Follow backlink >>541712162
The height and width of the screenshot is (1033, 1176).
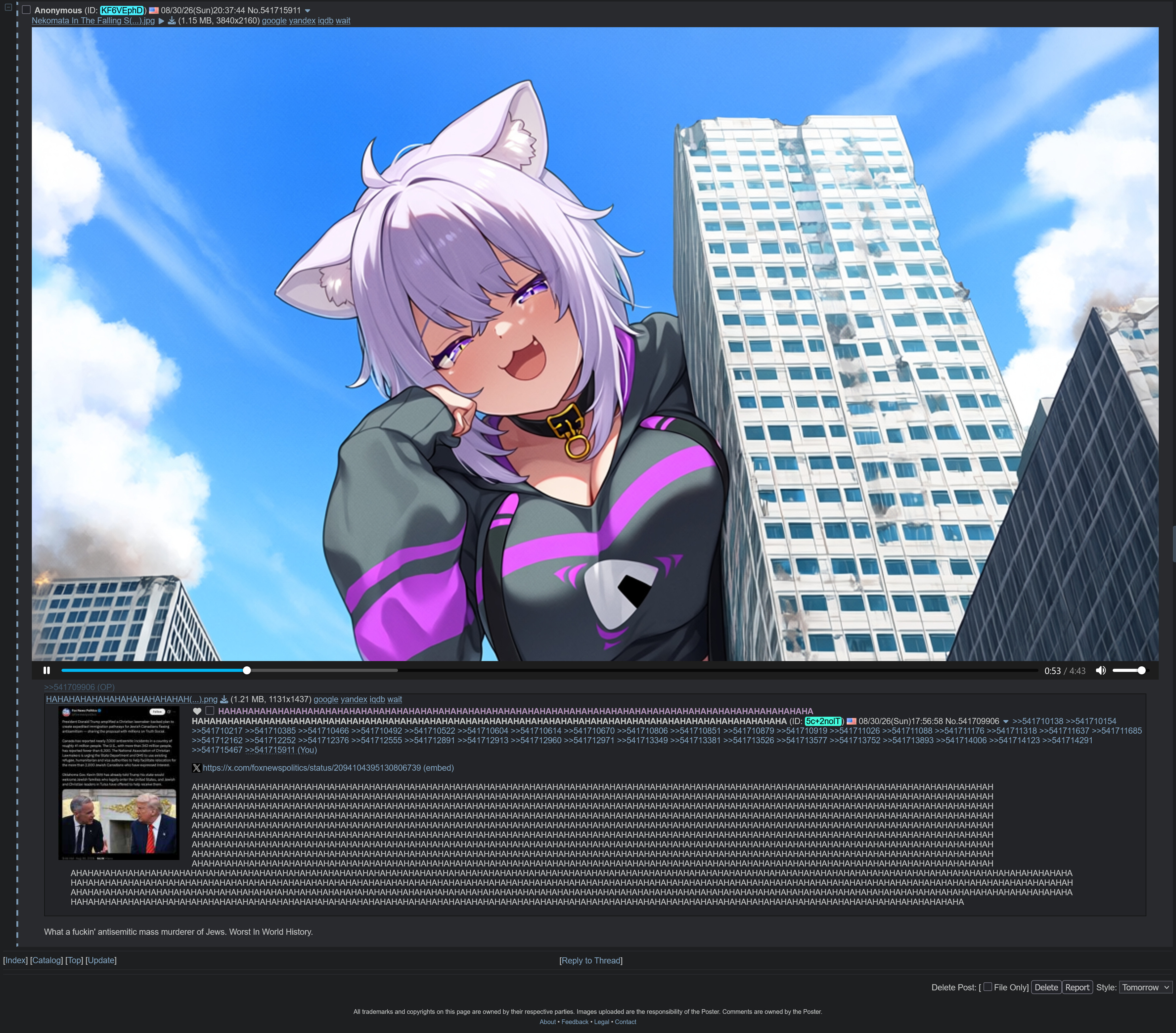click(217, 741)
